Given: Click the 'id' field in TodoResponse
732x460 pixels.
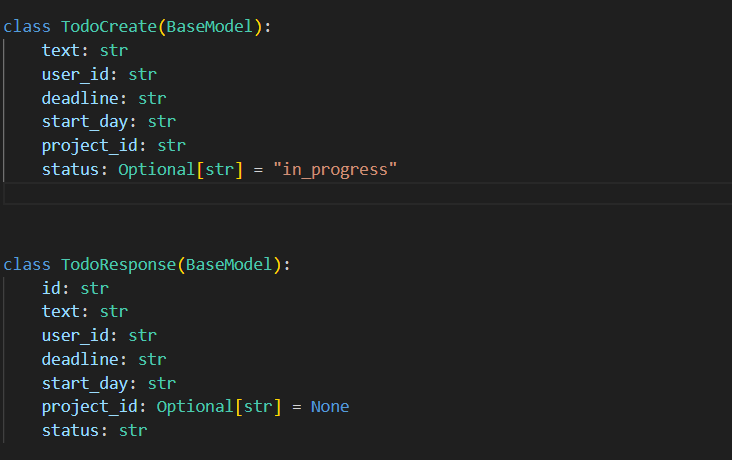Looking at the screenshot, I should point(51,289).
